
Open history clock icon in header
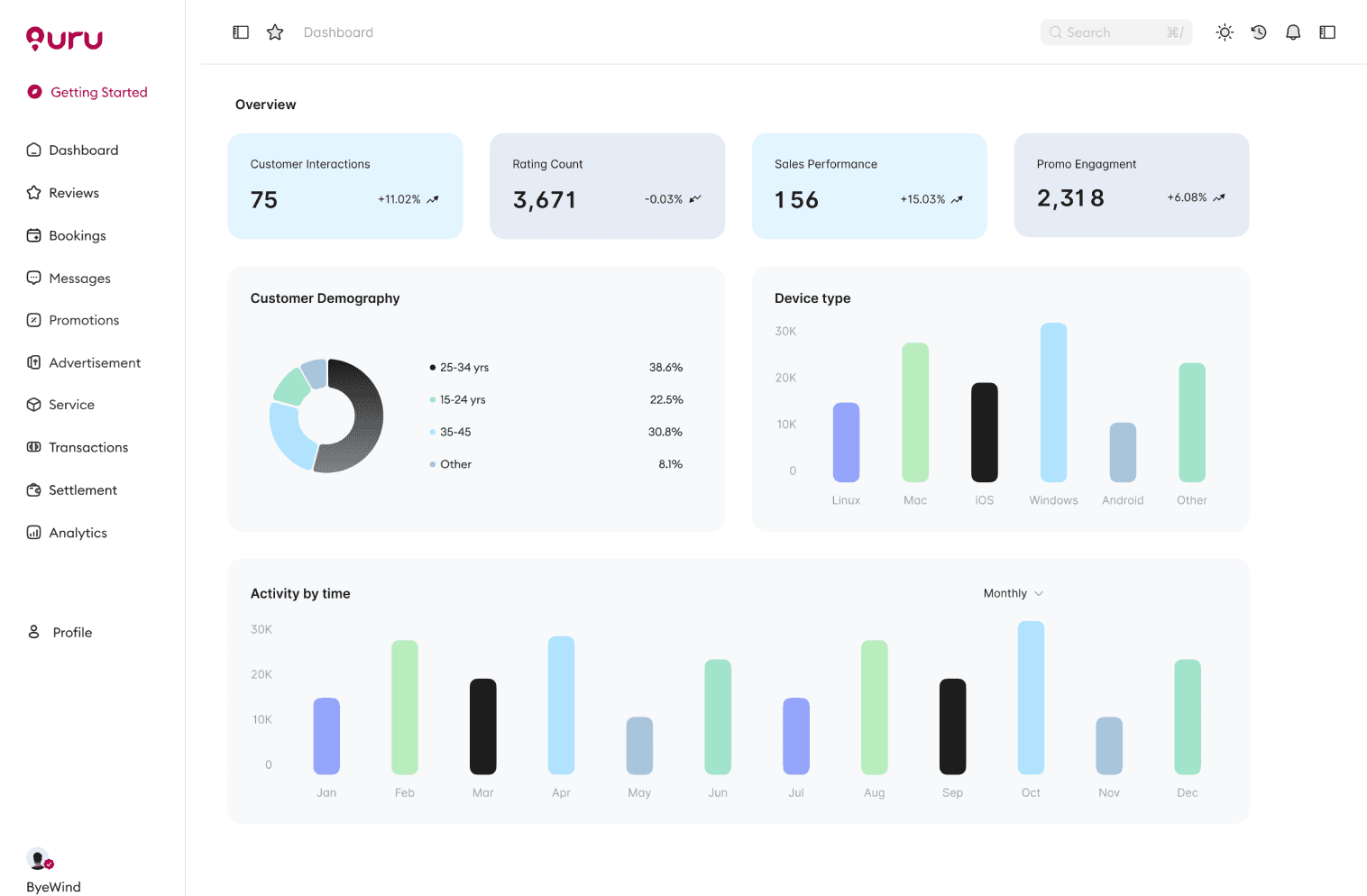pos(1259,32)
